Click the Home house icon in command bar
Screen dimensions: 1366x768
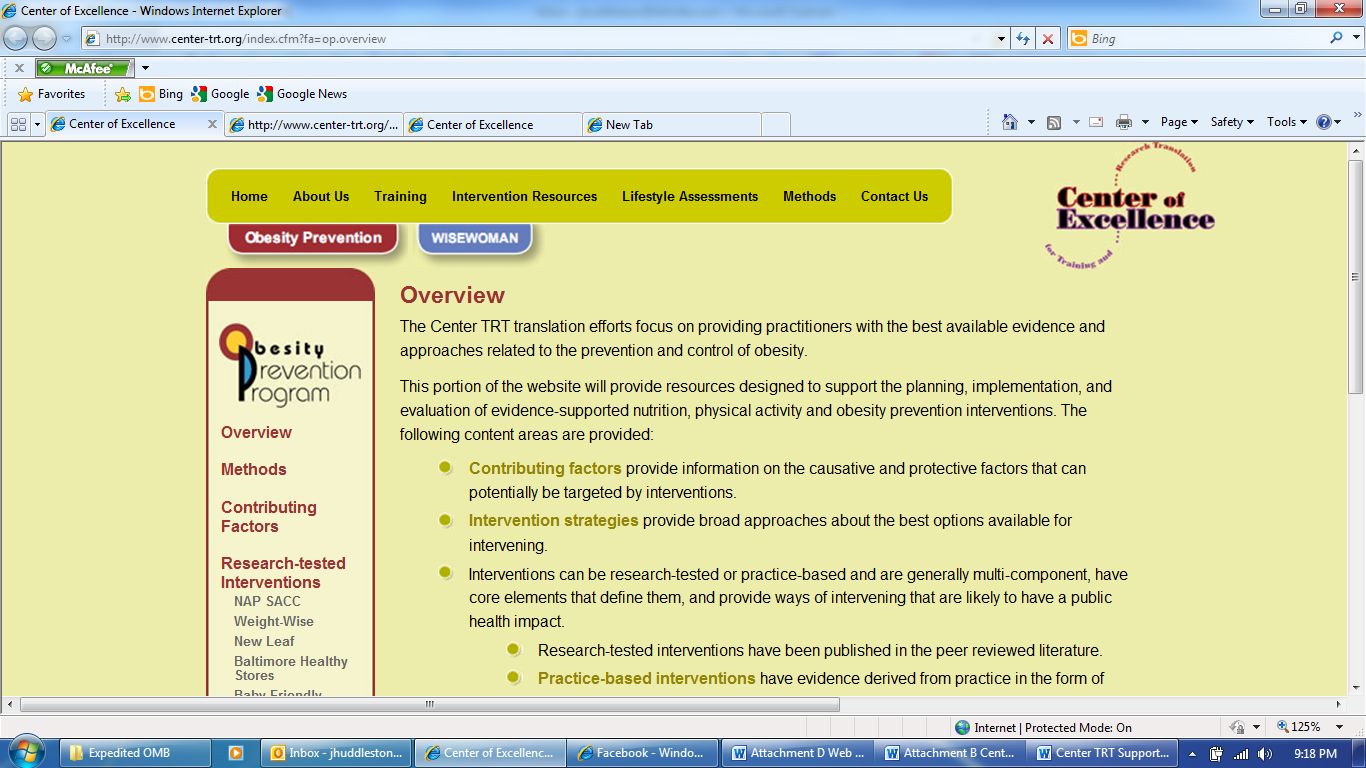[x=1010, y=122]
